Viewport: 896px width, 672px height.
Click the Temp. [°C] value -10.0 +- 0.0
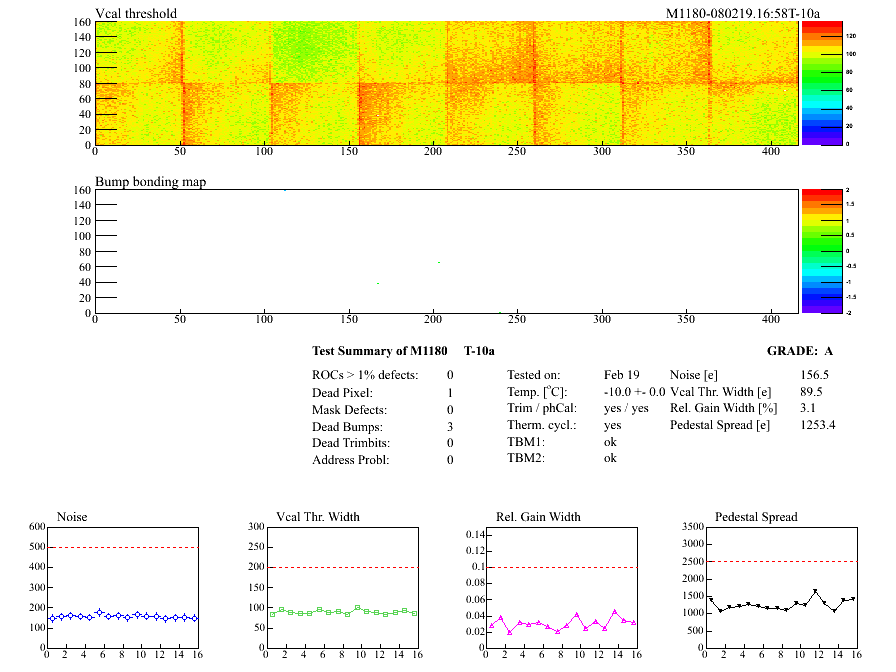[634, 392]
